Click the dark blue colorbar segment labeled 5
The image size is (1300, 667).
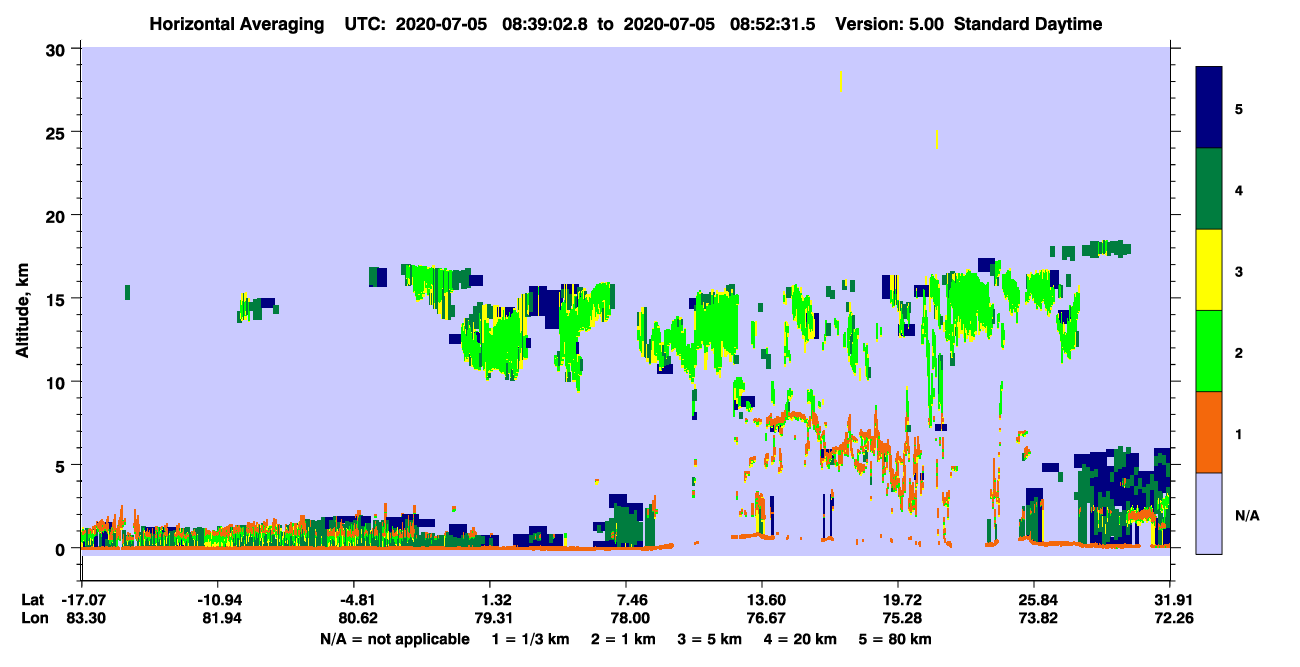[x=1209, y=108]
